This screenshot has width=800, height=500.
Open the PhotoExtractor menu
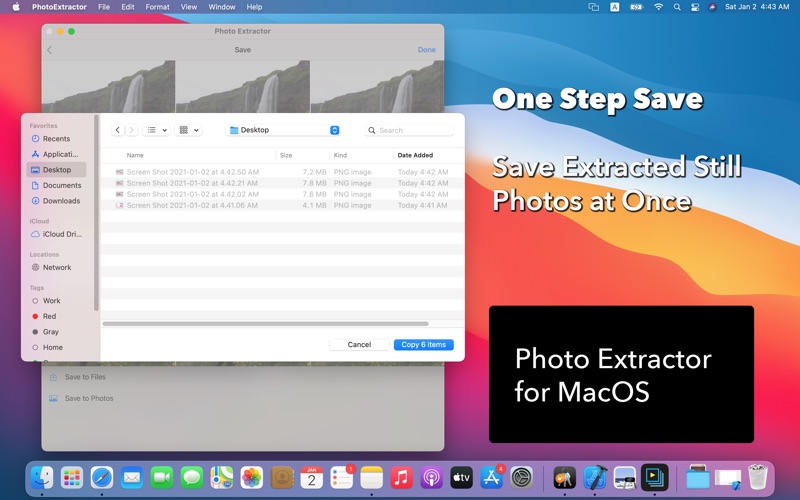pos(59,7)
